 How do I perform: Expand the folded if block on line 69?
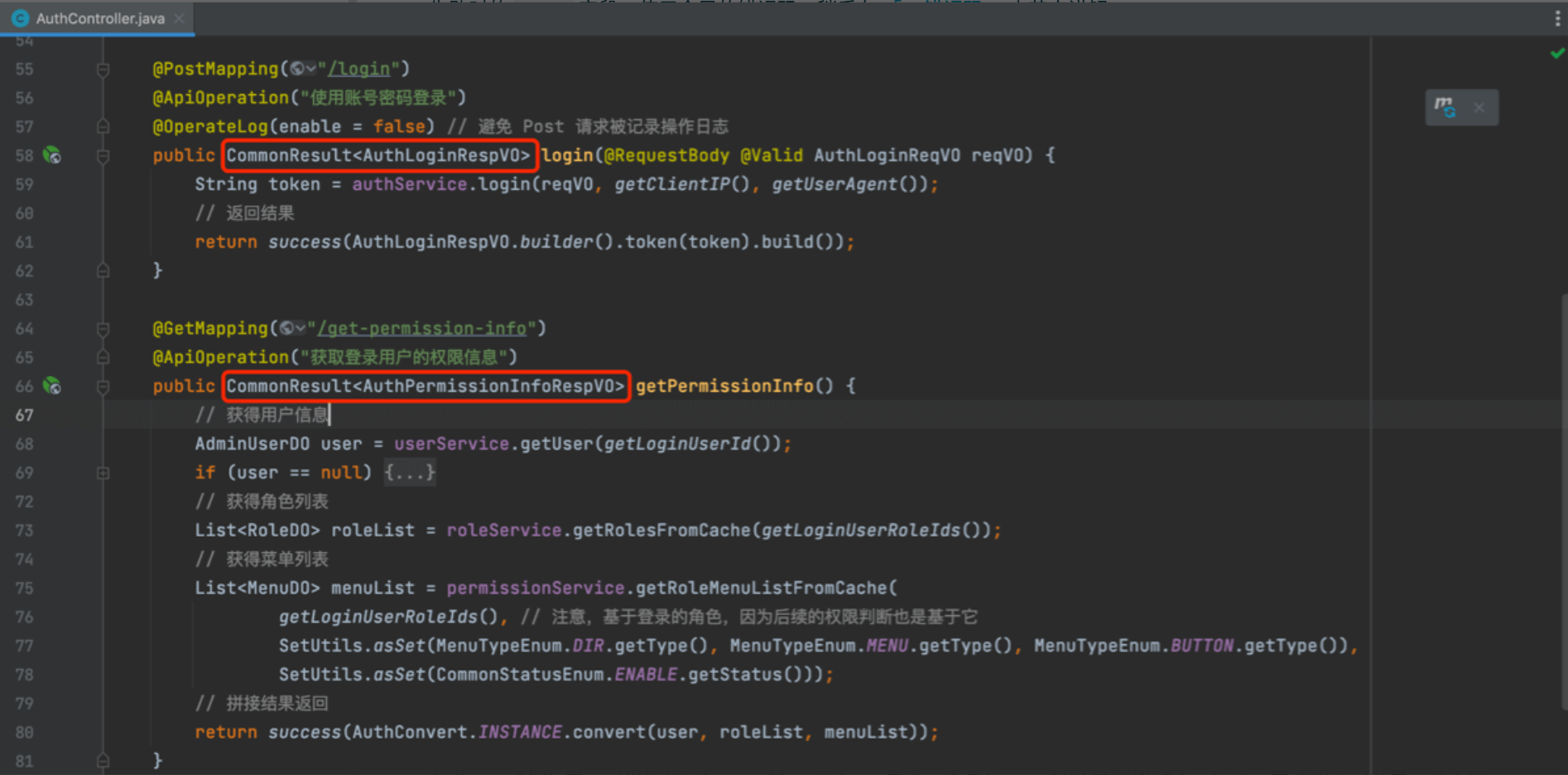click(x=103, y=473)
